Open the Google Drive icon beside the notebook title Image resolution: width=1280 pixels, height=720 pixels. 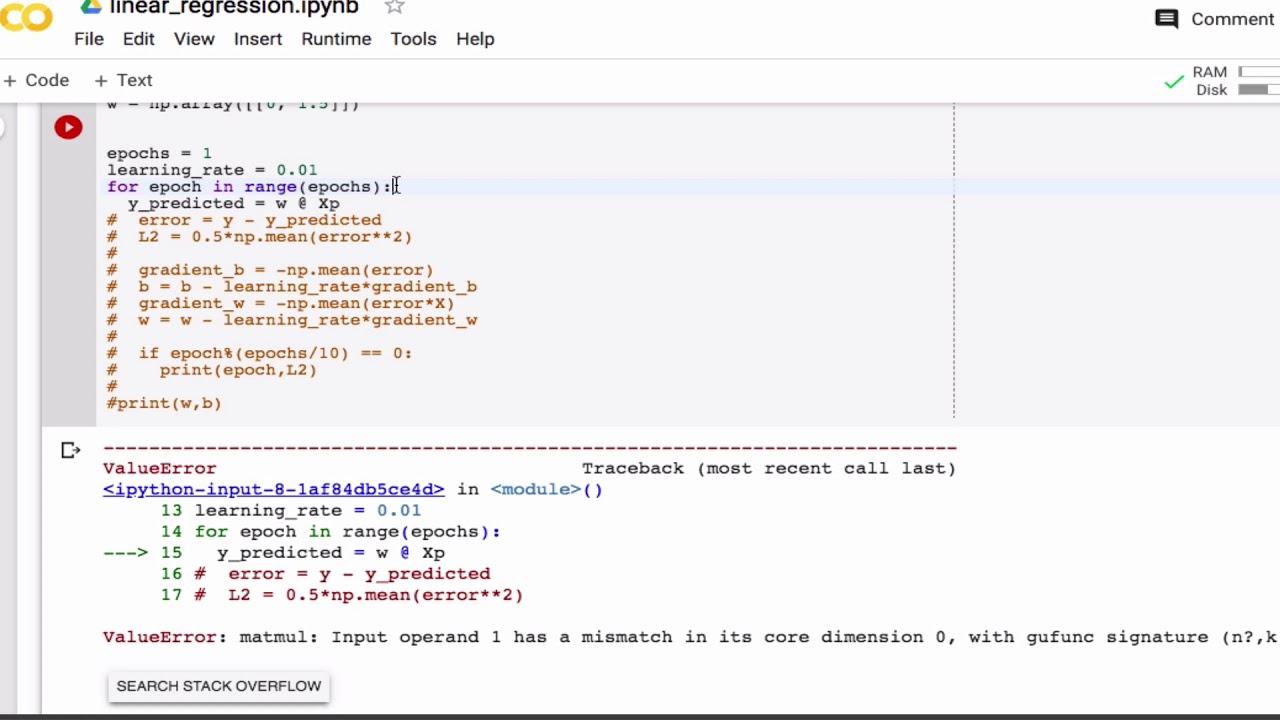click(91, 7)
